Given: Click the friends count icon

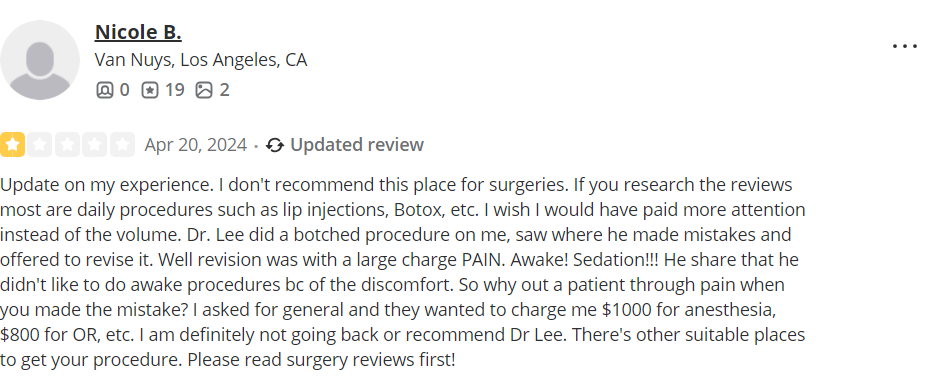Looking at the screenshot, I should pos(104,91).
